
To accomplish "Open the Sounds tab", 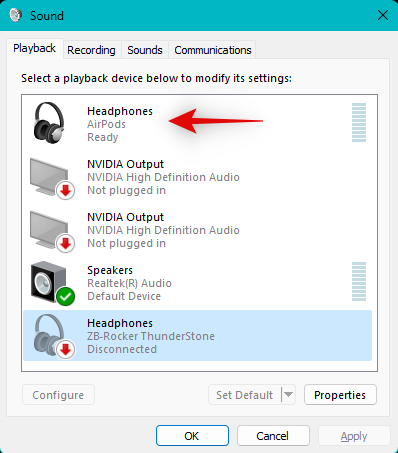I will click(145, 50).
